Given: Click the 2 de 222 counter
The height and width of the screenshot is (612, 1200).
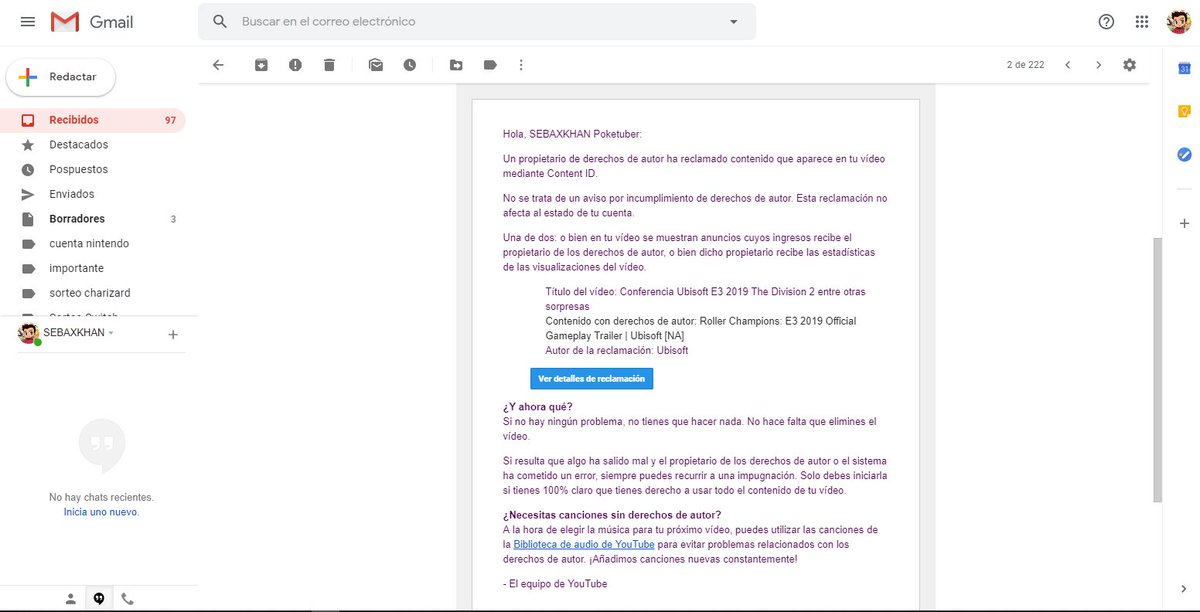Looking at the screenshot, I should point(1025,65).
